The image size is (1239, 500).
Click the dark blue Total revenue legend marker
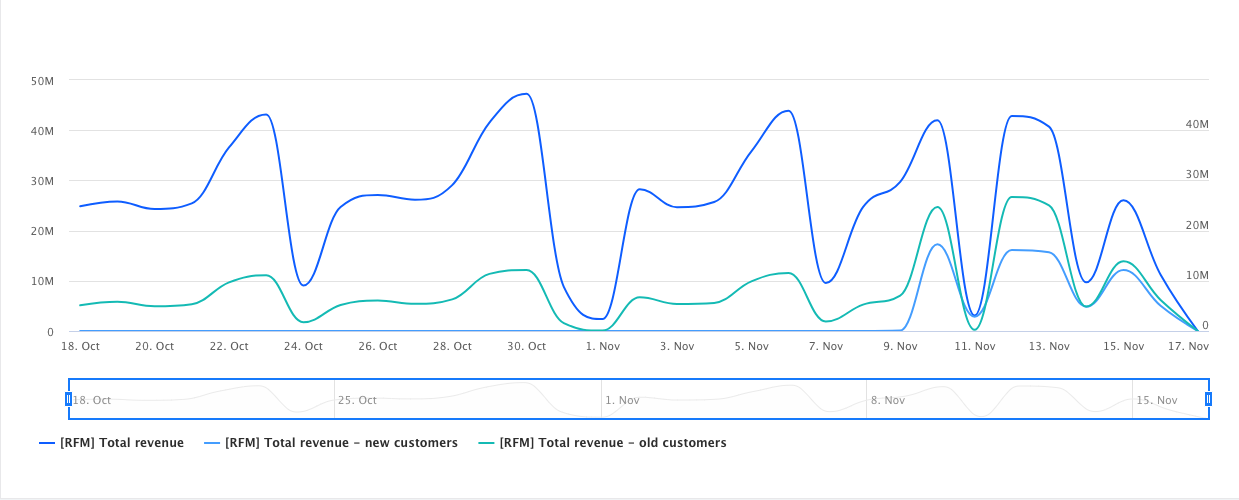(x=47, y=443)
